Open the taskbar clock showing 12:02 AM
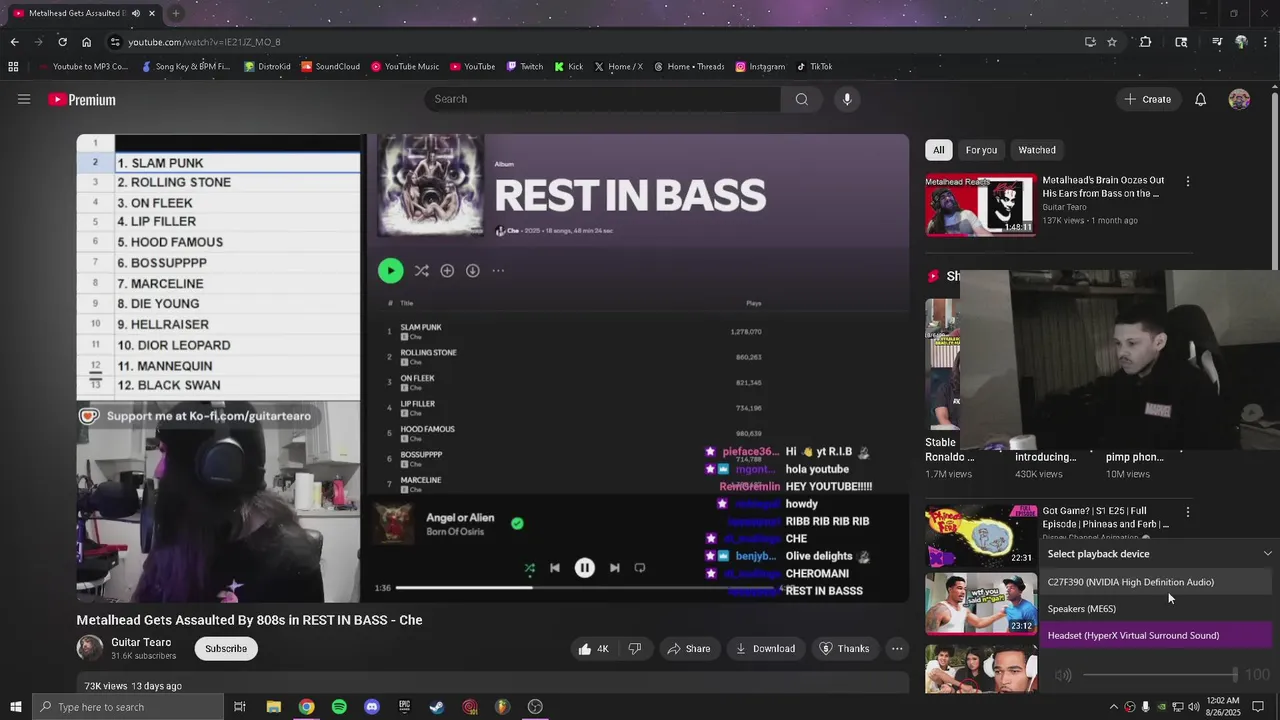This screenshot has height=720, width=1280. click(1223, 707)
